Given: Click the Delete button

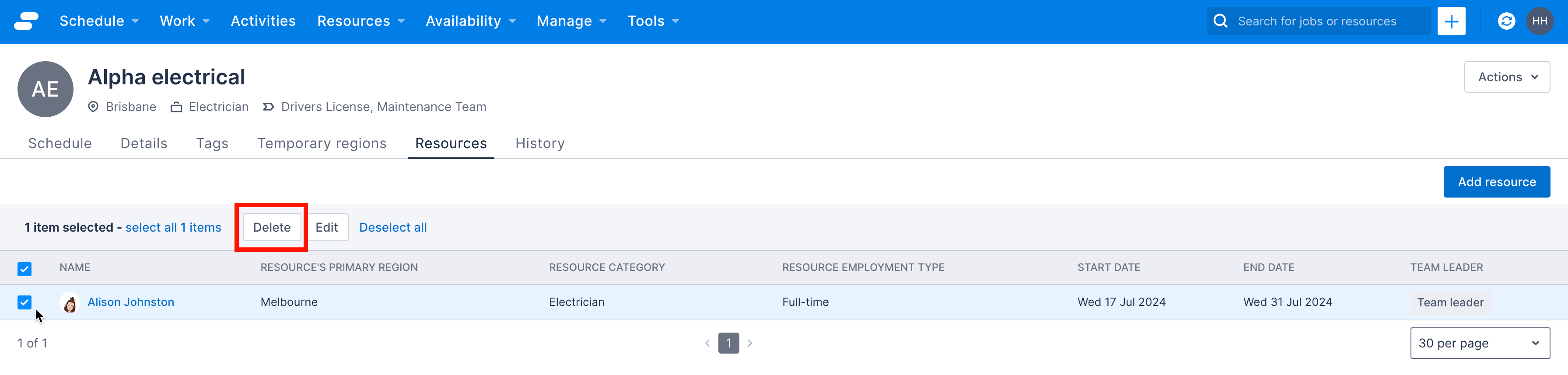Looking at the screenshot, I should (272, 227).
